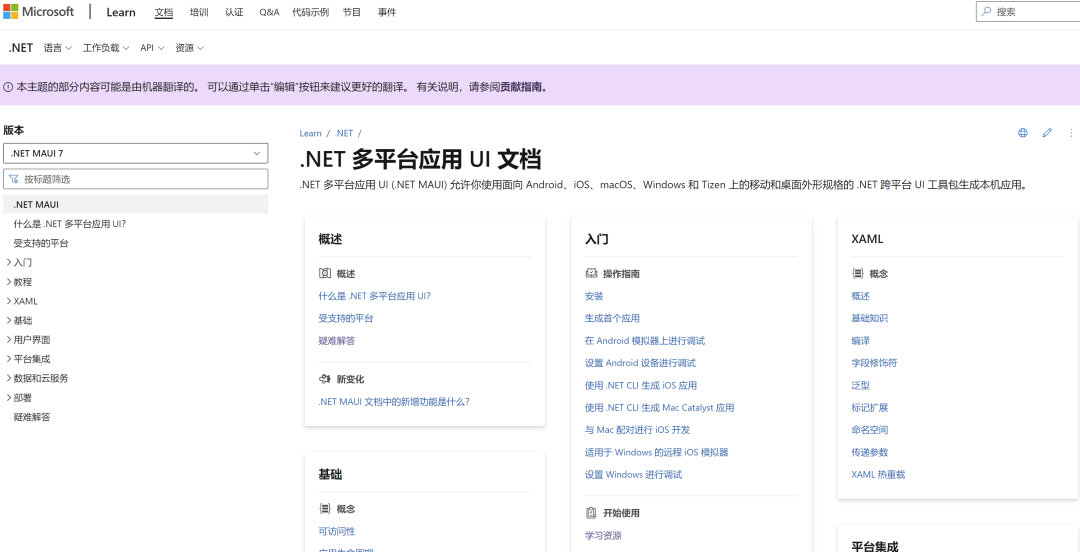Open the 节目 menu item

(x=352, y=12)
